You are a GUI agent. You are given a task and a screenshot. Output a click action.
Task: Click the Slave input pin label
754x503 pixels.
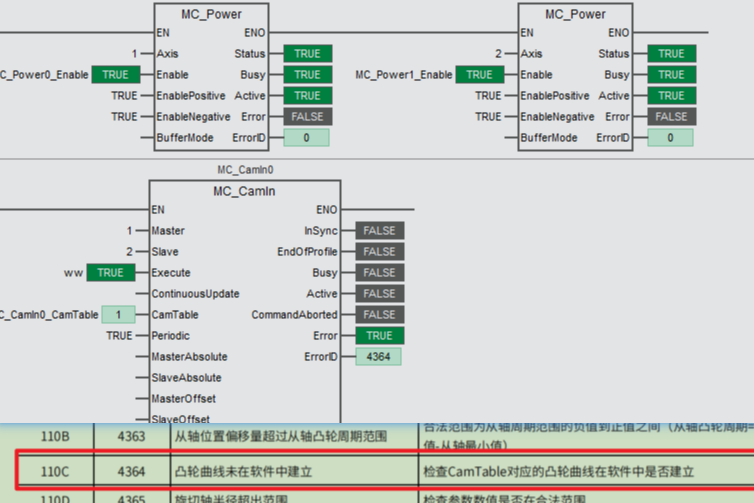pyautogui.click(x=165, y=252)
